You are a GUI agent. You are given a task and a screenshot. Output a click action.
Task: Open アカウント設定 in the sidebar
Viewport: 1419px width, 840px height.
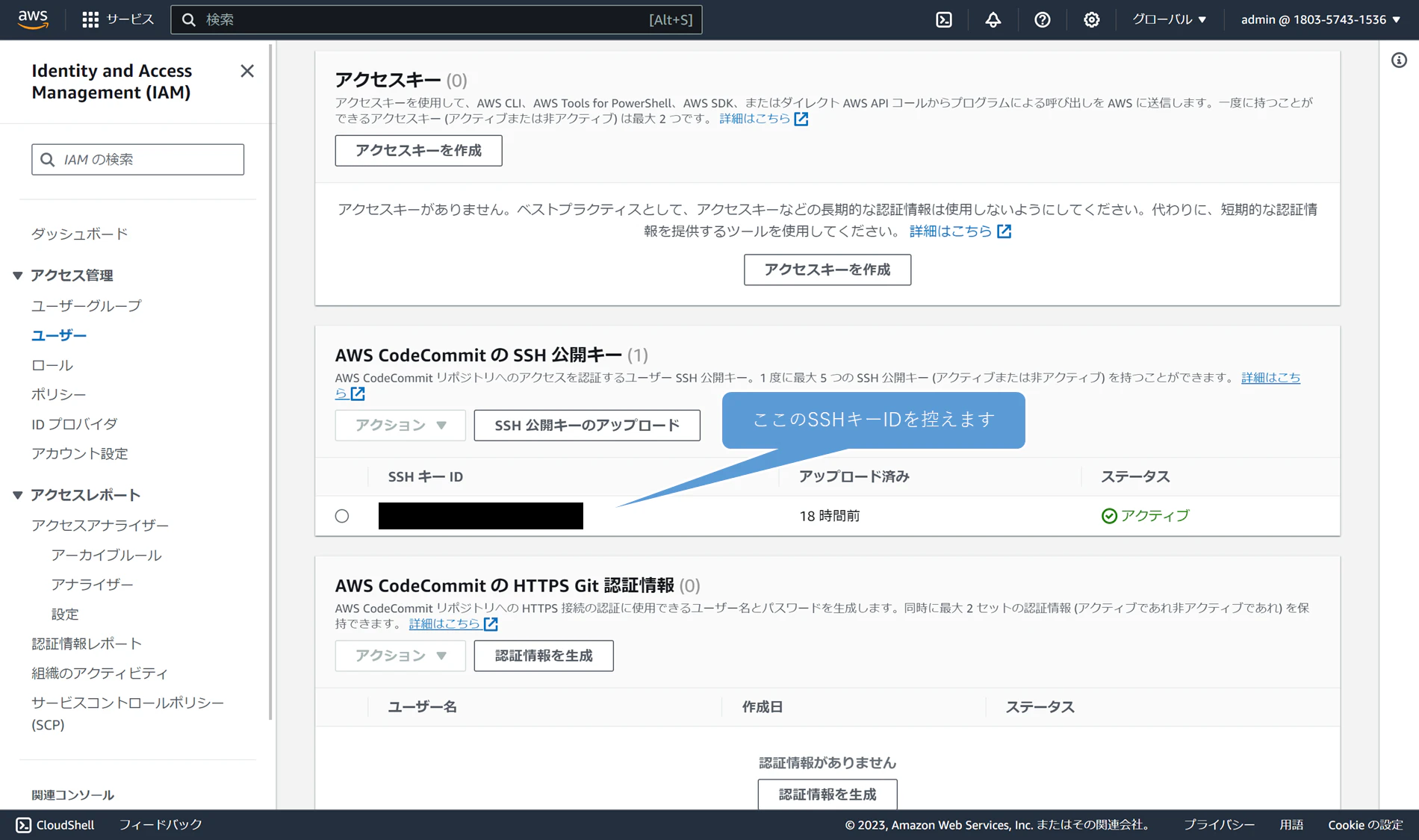[80, 454]
